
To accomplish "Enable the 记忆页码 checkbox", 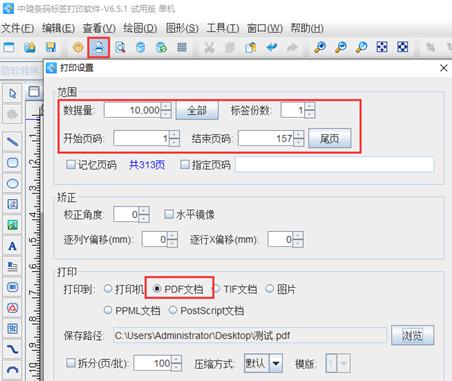I will [x=70, y=164].
